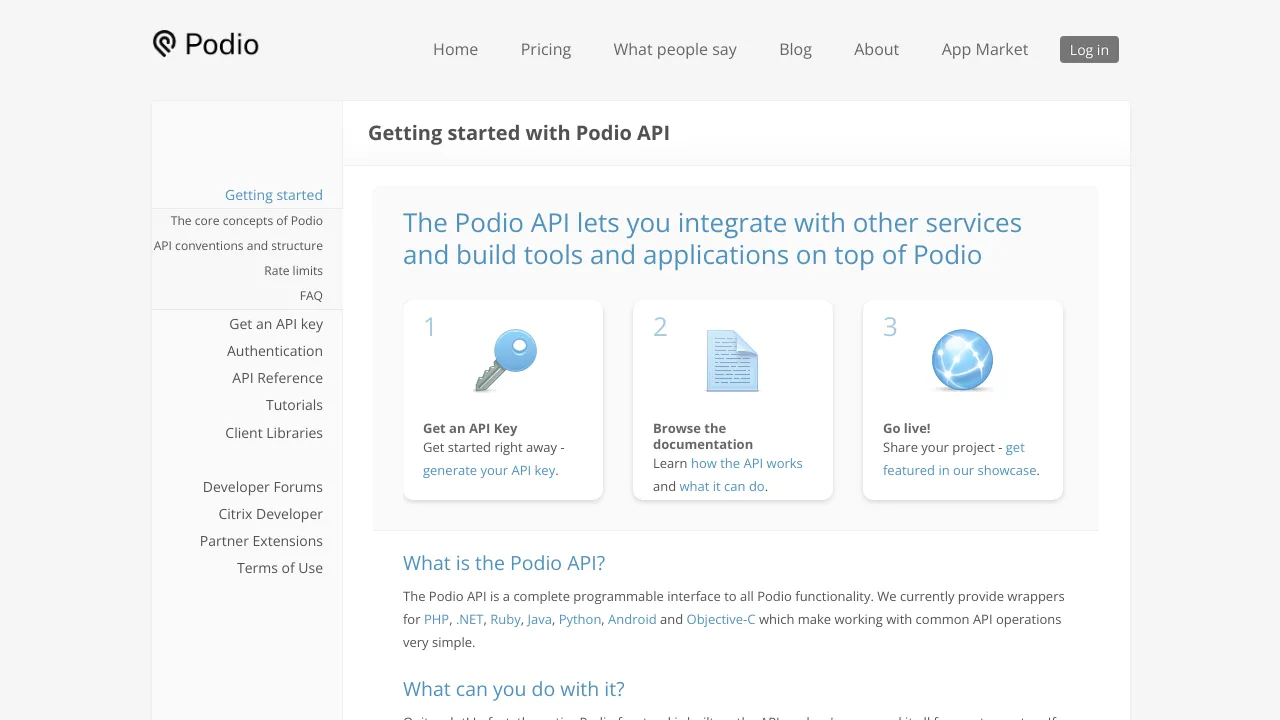Screen dimensions: 1280x720
Task: Click the Browse the documentation card title
Action: 703,436
